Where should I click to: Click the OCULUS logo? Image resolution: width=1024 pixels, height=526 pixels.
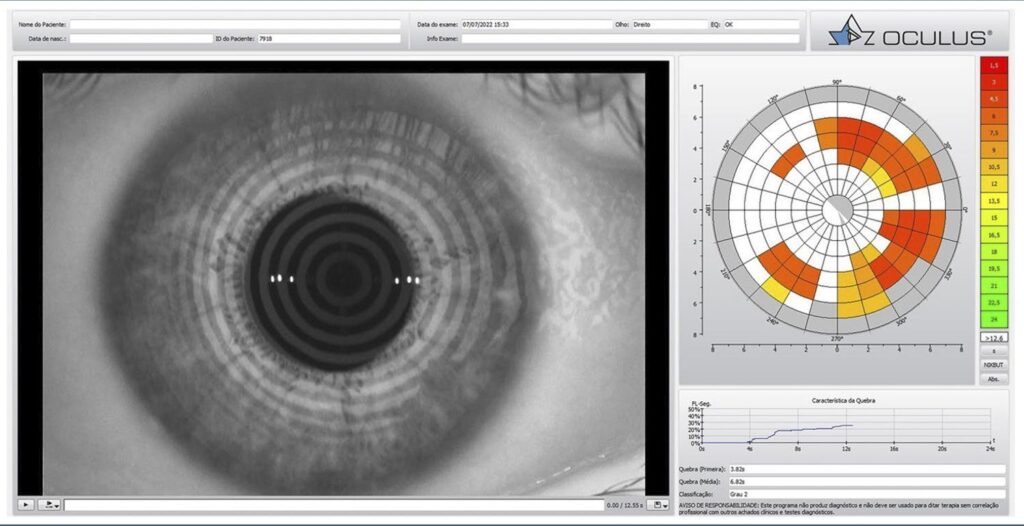click(909, 33)
